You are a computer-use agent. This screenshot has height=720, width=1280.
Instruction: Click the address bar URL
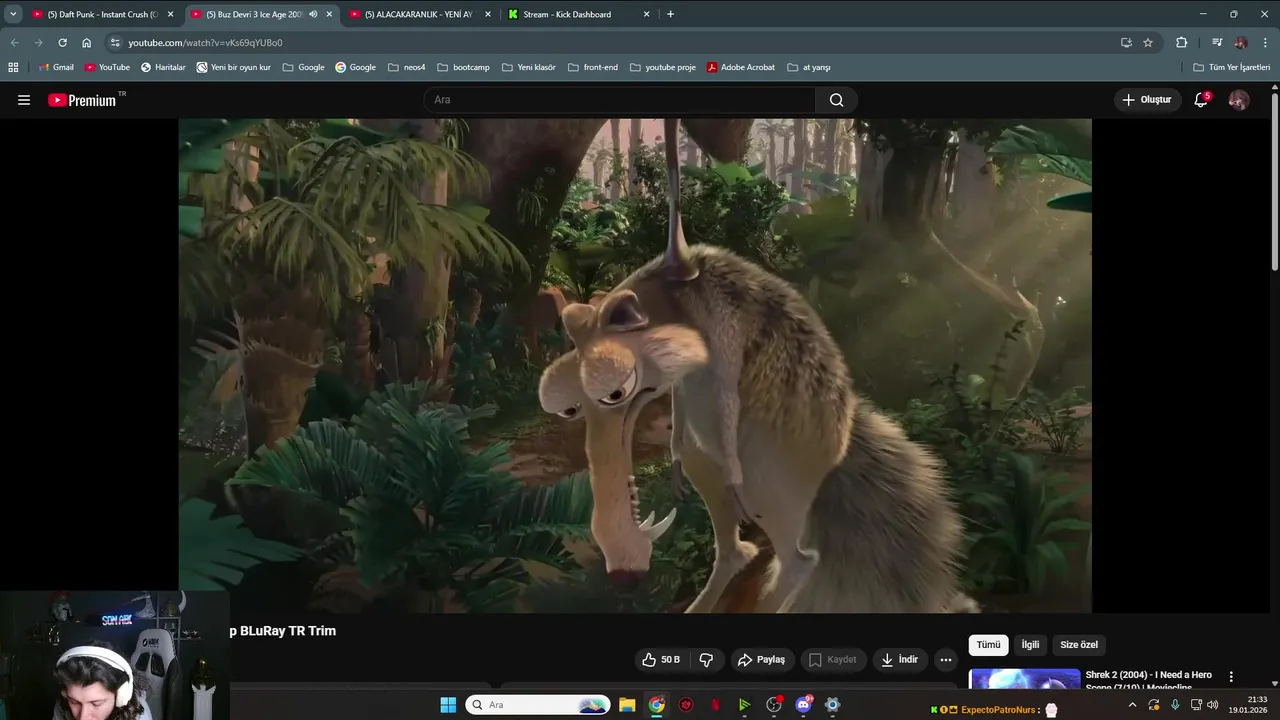205,43
